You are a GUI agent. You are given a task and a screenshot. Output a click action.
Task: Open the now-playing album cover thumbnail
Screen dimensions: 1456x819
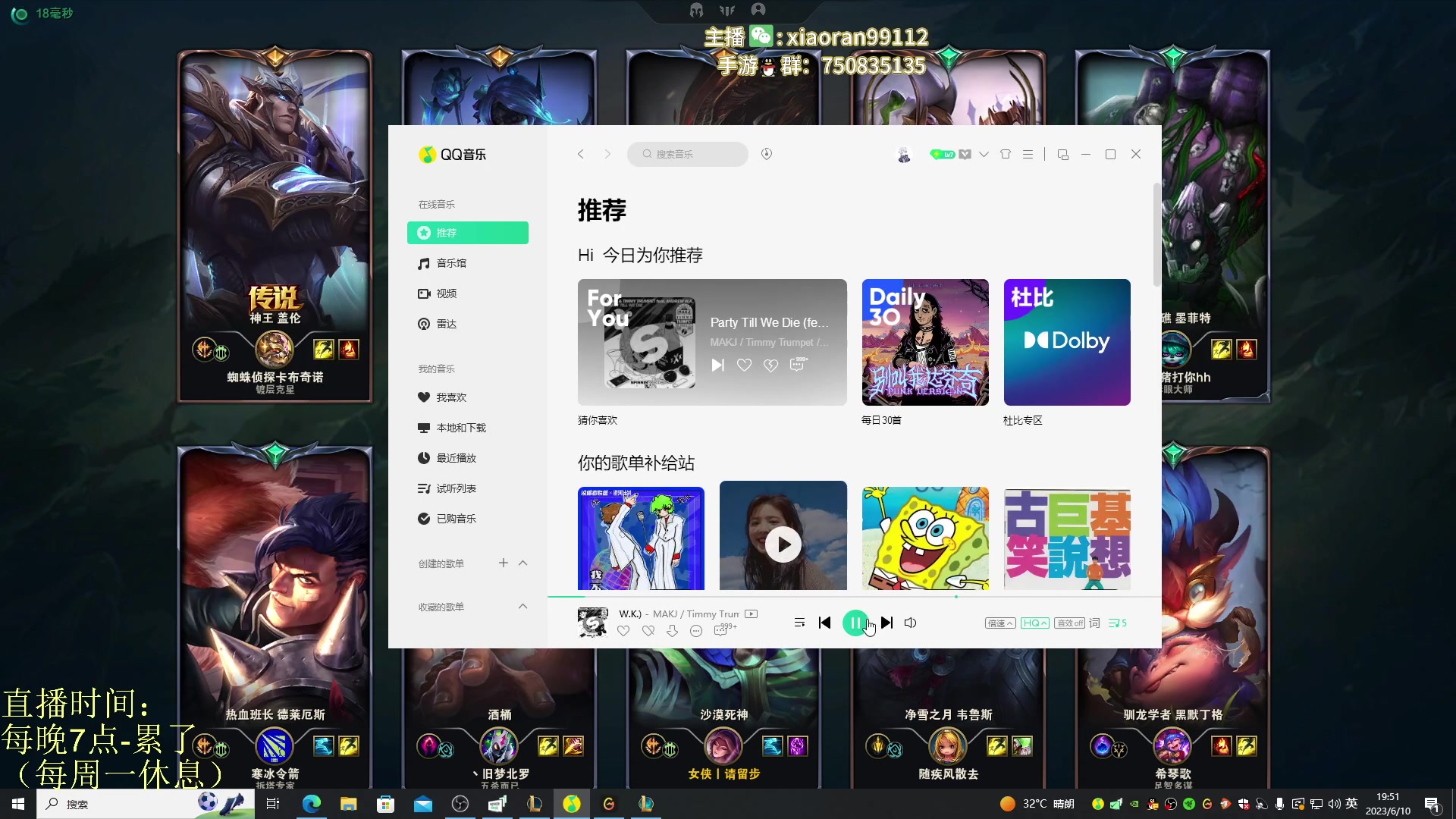pyautogui.click(x=593, y=623)
